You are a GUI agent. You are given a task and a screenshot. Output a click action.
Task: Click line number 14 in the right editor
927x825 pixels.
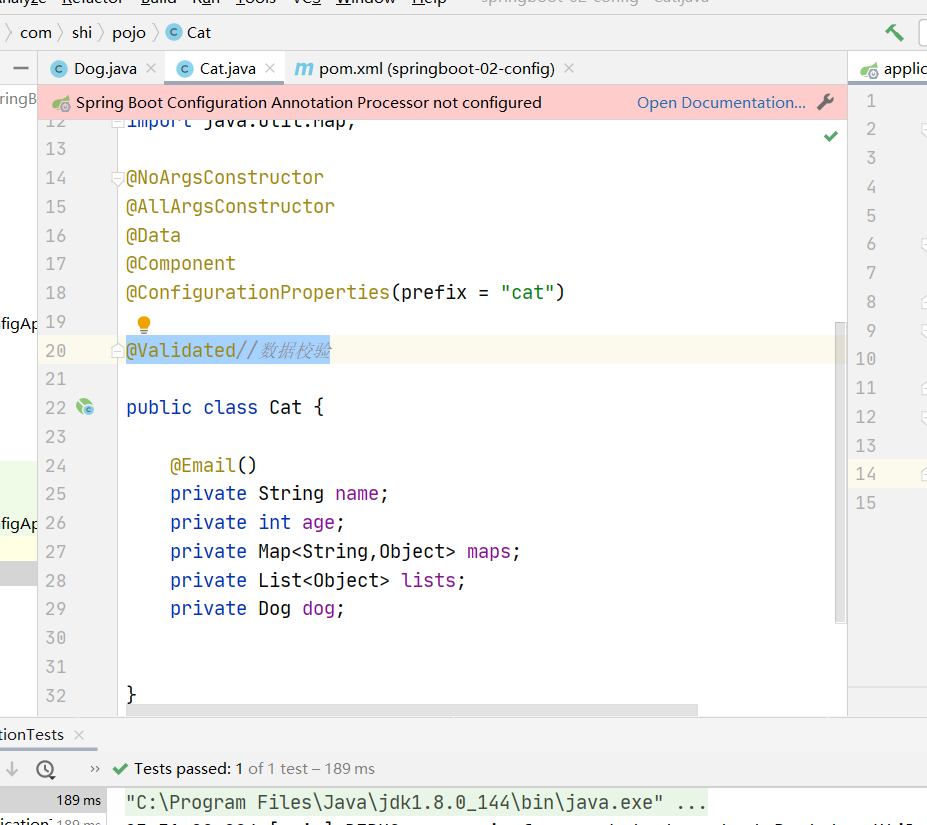[866, 474]
